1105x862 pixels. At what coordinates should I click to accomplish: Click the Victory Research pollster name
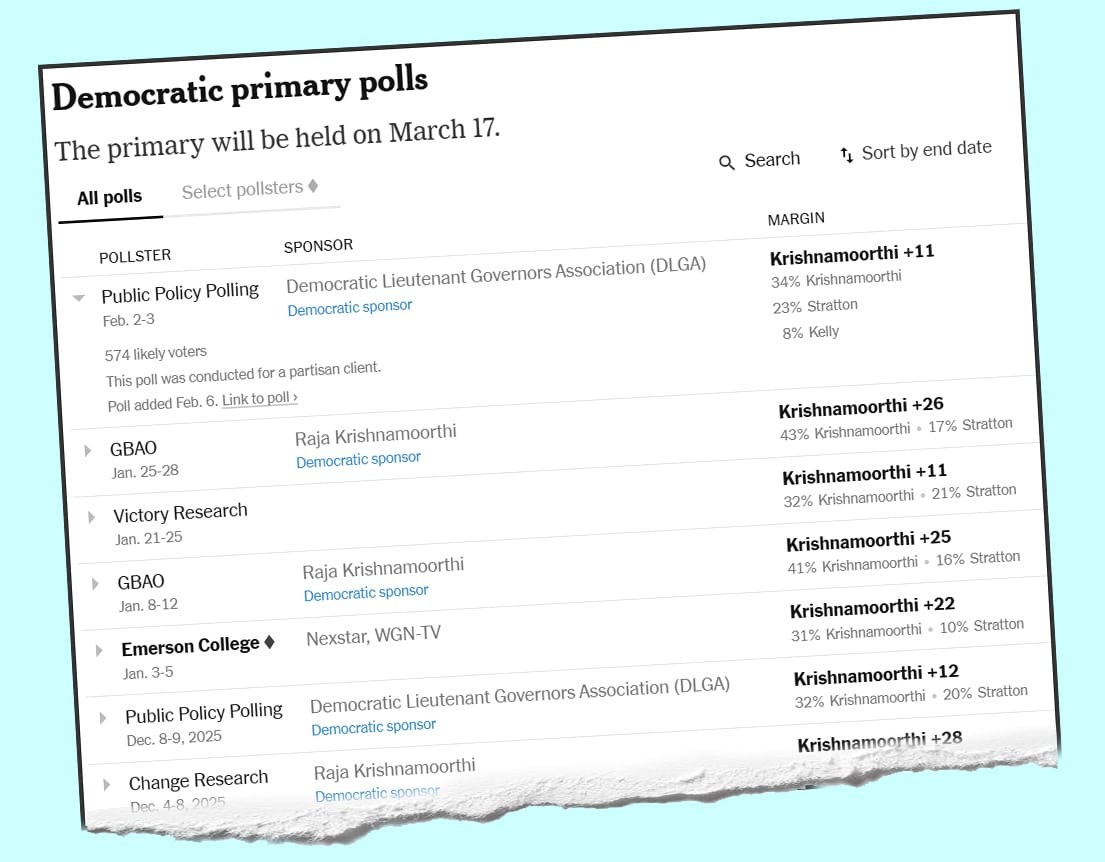(x=180, y=513)
